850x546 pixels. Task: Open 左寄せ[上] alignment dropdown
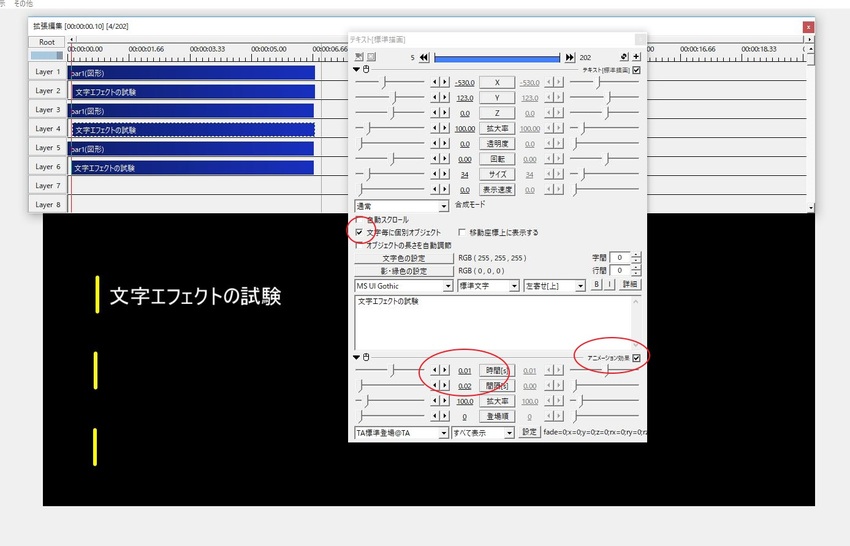(555, 286)
